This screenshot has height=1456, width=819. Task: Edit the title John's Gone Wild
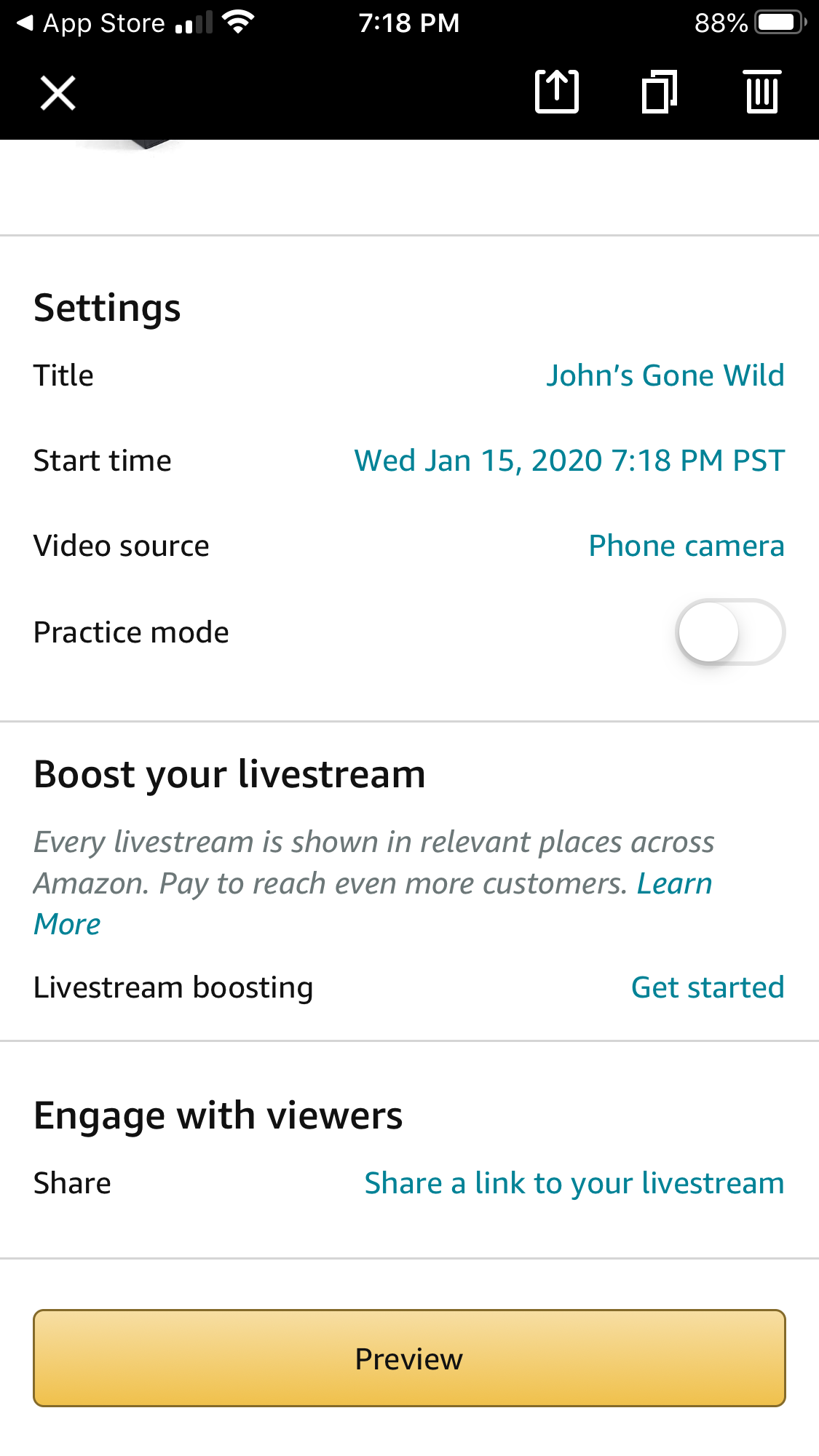coord(665,375)
